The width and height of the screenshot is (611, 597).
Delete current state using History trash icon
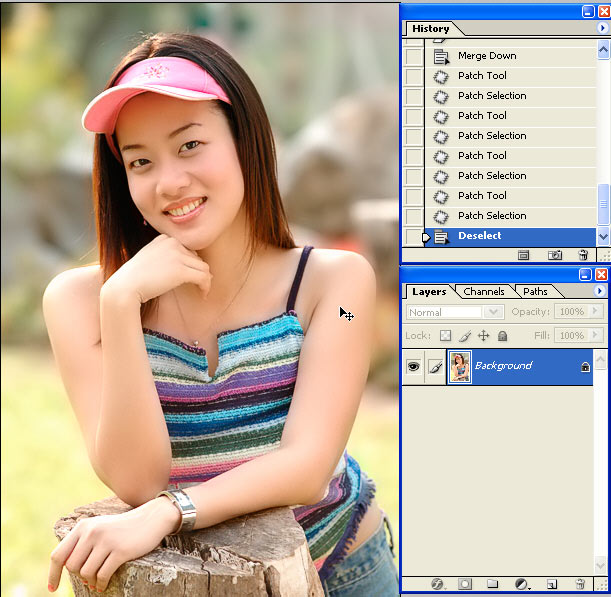point(583,255)
